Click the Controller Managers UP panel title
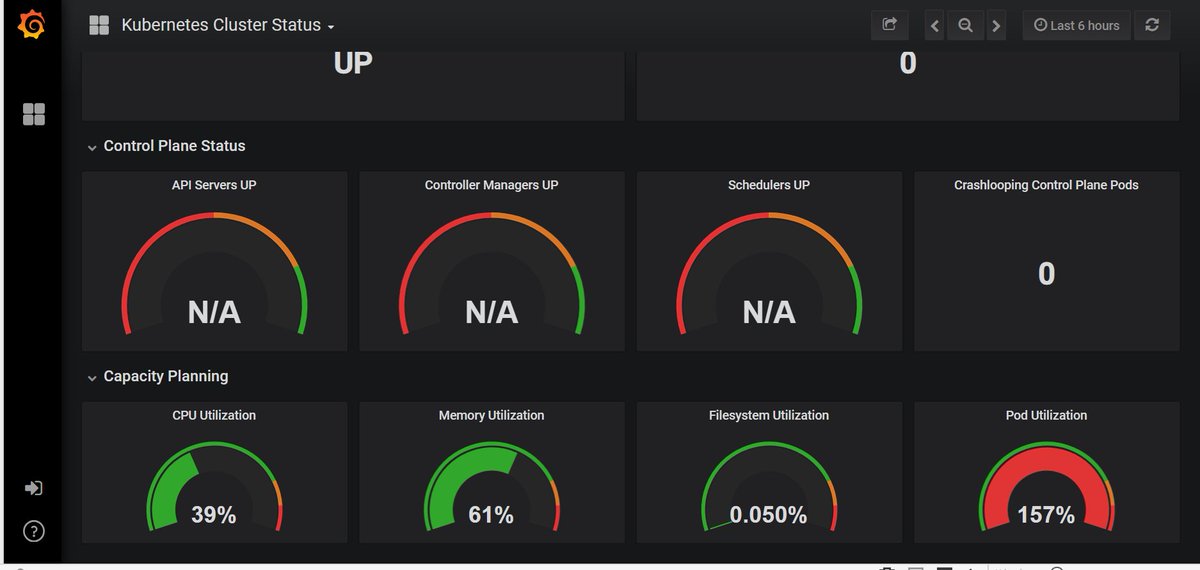This screenshot has height=570, width=1200. tap(491, 185)
